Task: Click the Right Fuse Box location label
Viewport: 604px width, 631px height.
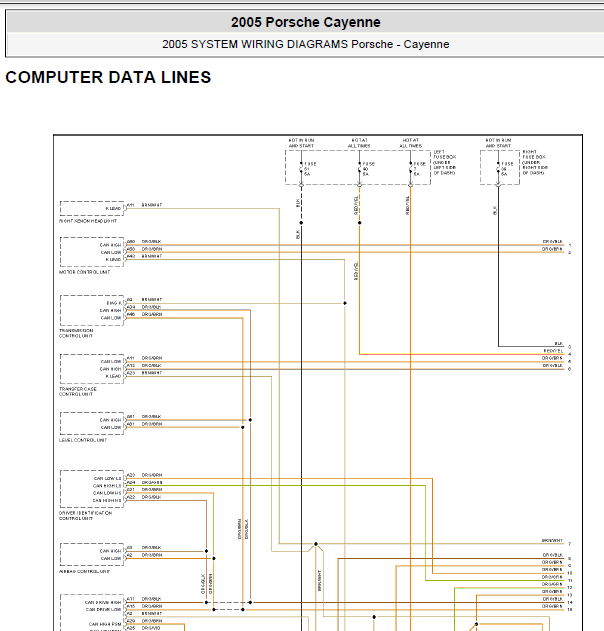Action: pos(535,163)
